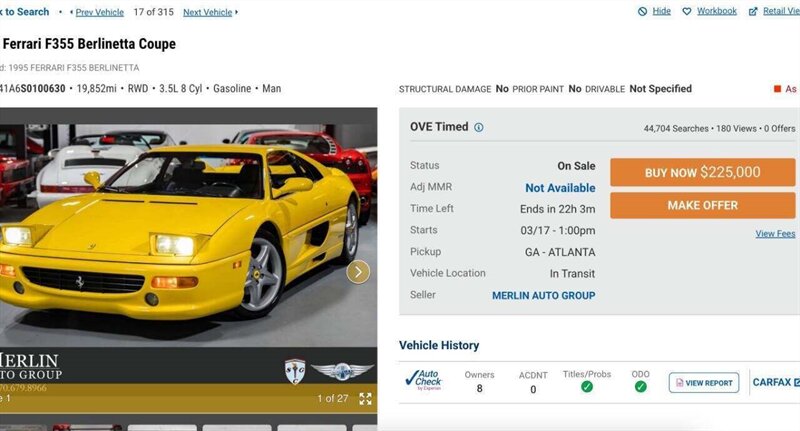Screen dimensions: 800x431
Task: Click the Hide circle-slash icon
Action: [x=642, y=11]
